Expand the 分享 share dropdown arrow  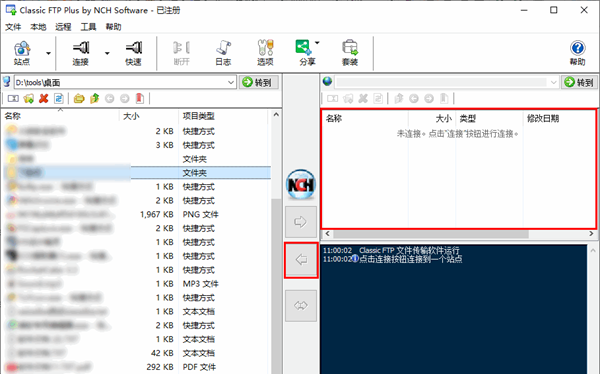click(317, 43)
